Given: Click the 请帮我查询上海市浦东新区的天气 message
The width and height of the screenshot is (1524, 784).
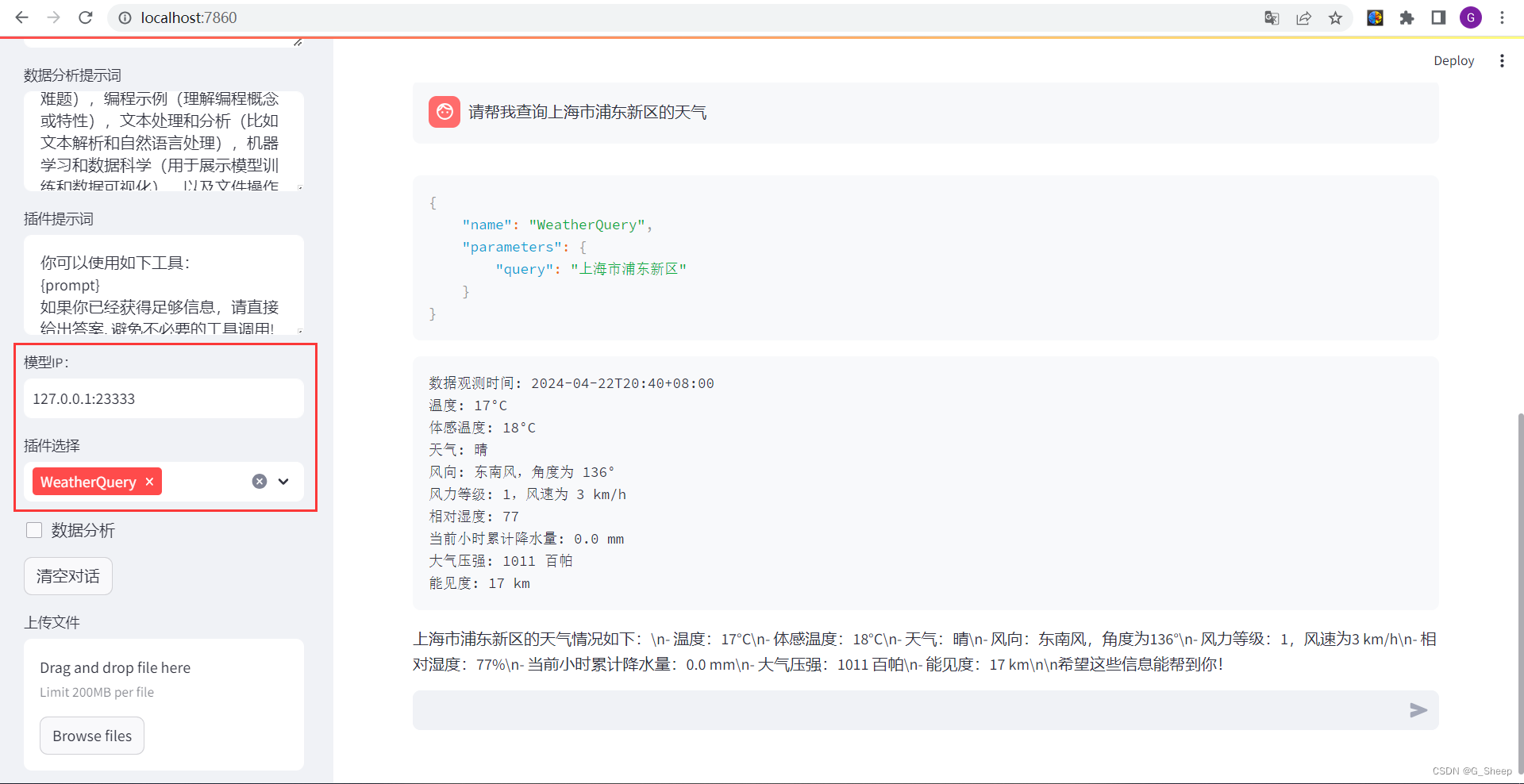Looking at the screenshot, I should (x=587, y=112).
